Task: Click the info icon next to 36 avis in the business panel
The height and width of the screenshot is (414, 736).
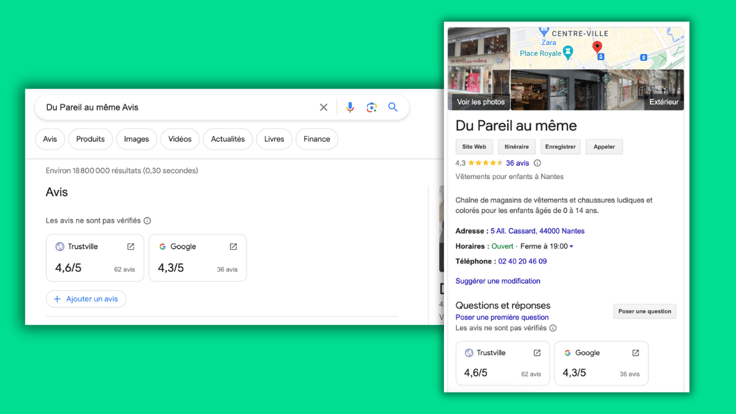Action: pyautogui.click(x=537, y=163)
